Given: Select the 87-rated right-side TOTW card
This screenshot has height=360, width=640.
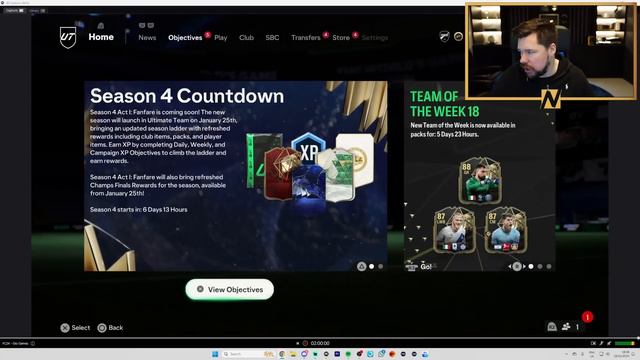Looking at the screenshot, I should tap(506, 230).
